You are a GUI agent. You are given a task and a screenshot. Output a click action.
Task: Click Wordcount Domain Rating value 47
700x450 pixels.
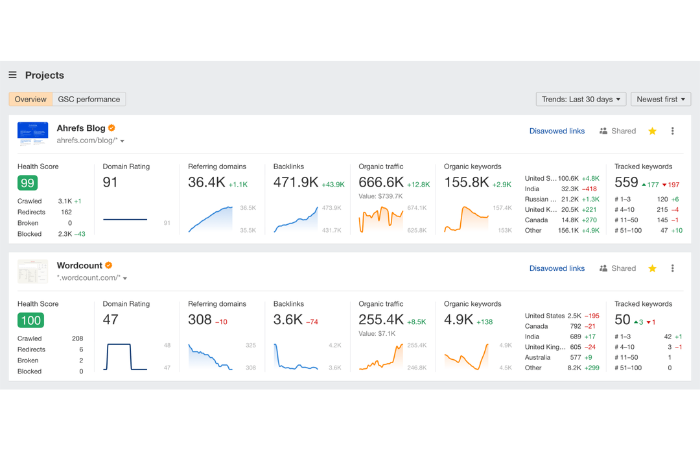pos(111,320)
